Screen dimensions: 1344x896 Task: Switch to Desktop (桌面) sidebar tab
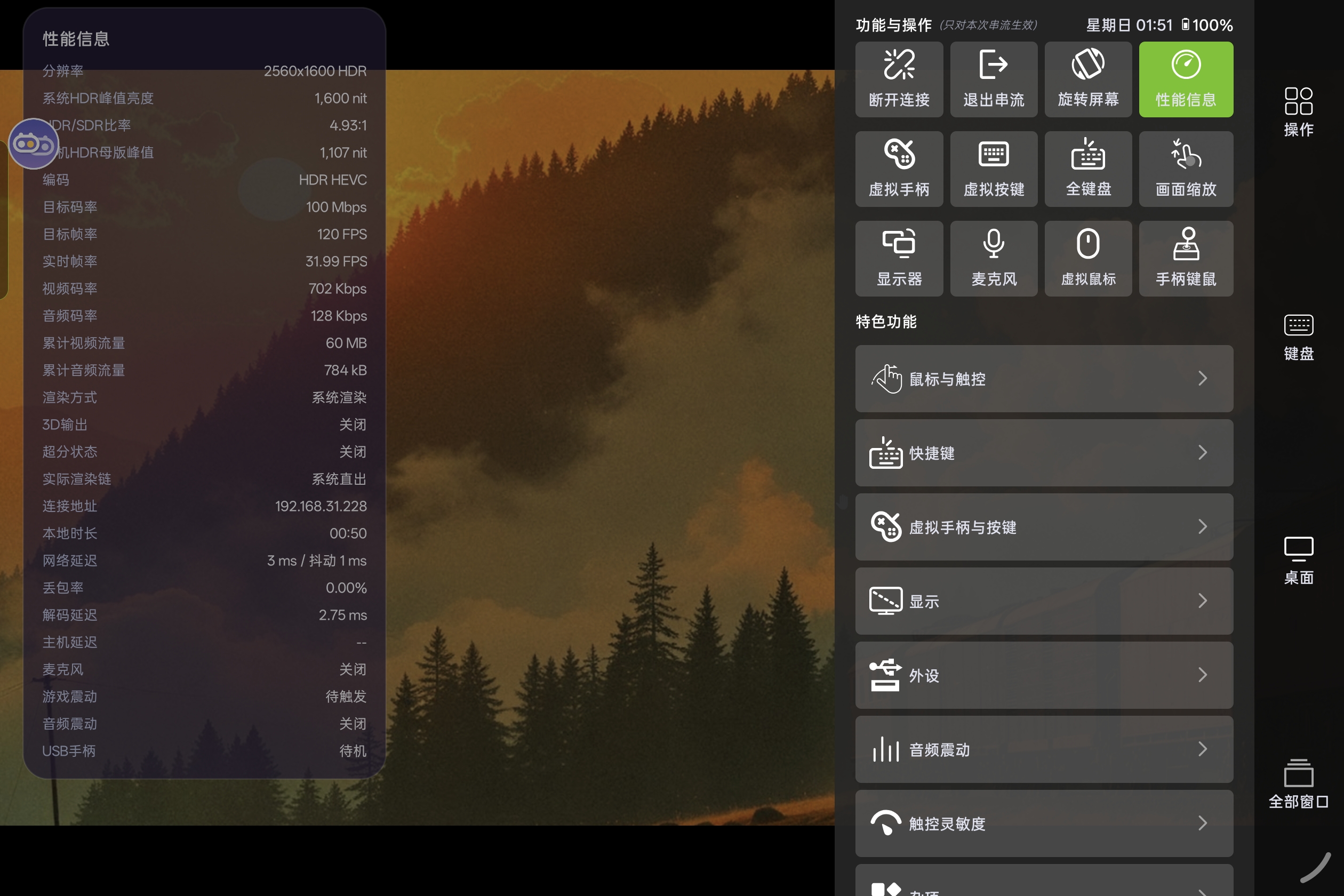[x=1298, y=561]
